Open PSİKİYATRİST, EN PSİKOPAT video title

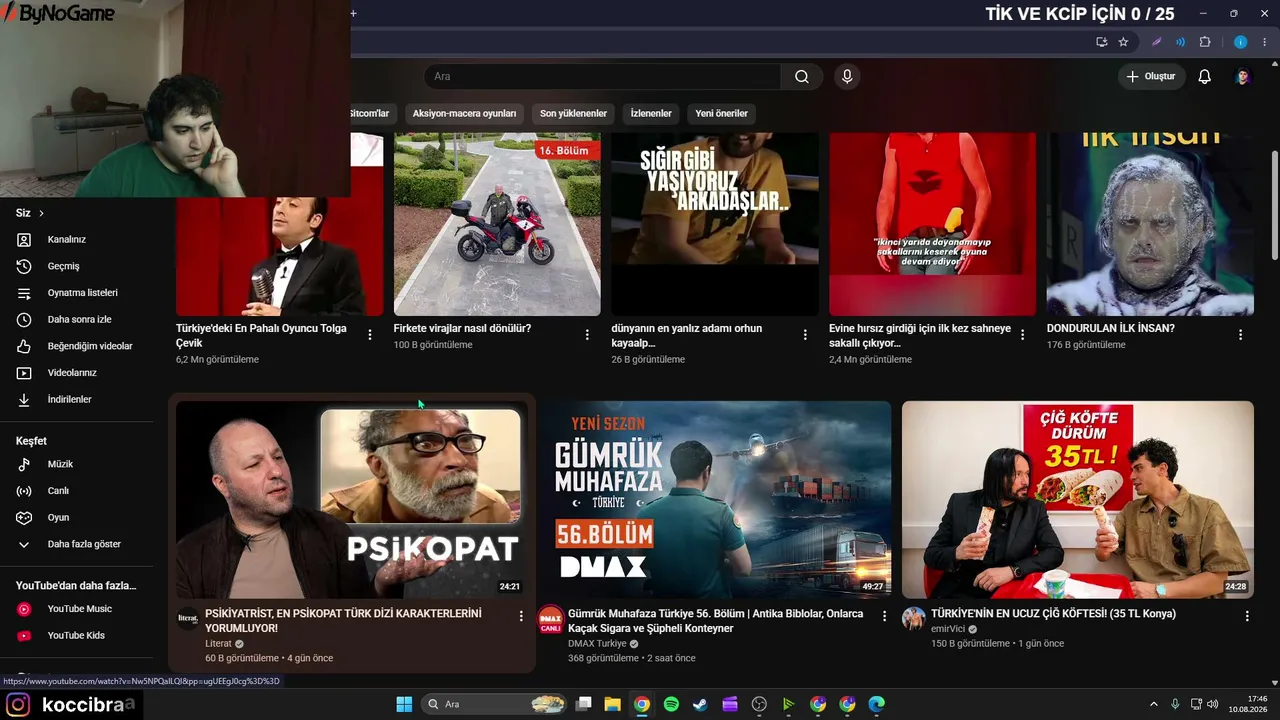point(343,621)
